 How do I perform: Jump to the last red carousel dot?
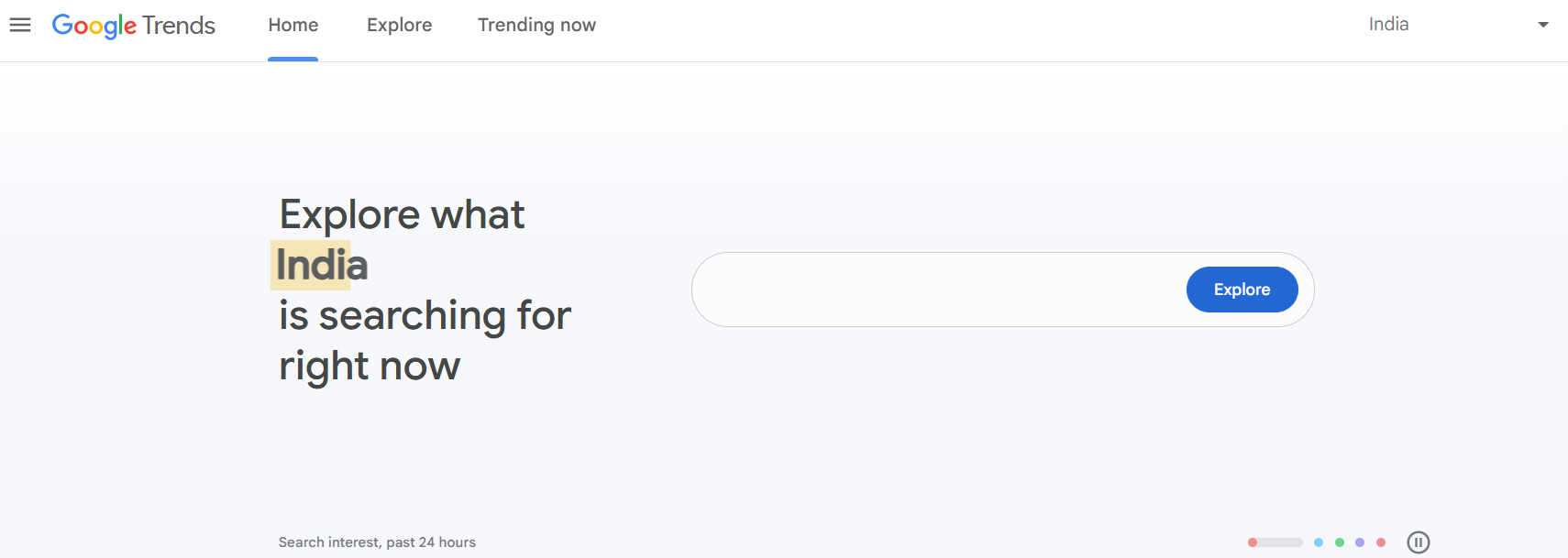pos(1381,542)
